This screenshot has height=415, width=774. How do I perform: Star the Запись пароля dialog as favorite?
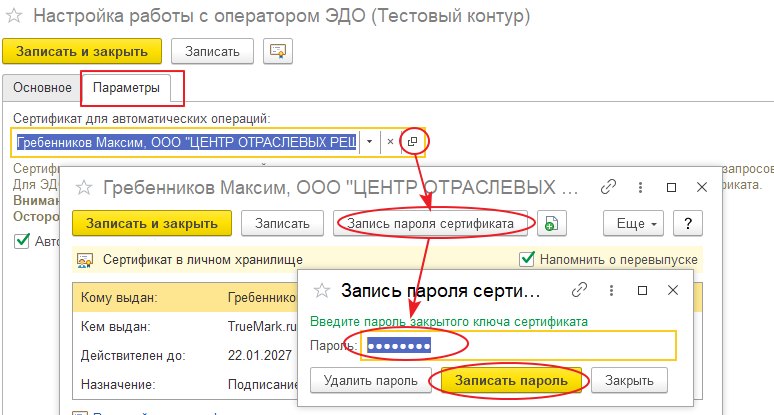tap(321, 290)
